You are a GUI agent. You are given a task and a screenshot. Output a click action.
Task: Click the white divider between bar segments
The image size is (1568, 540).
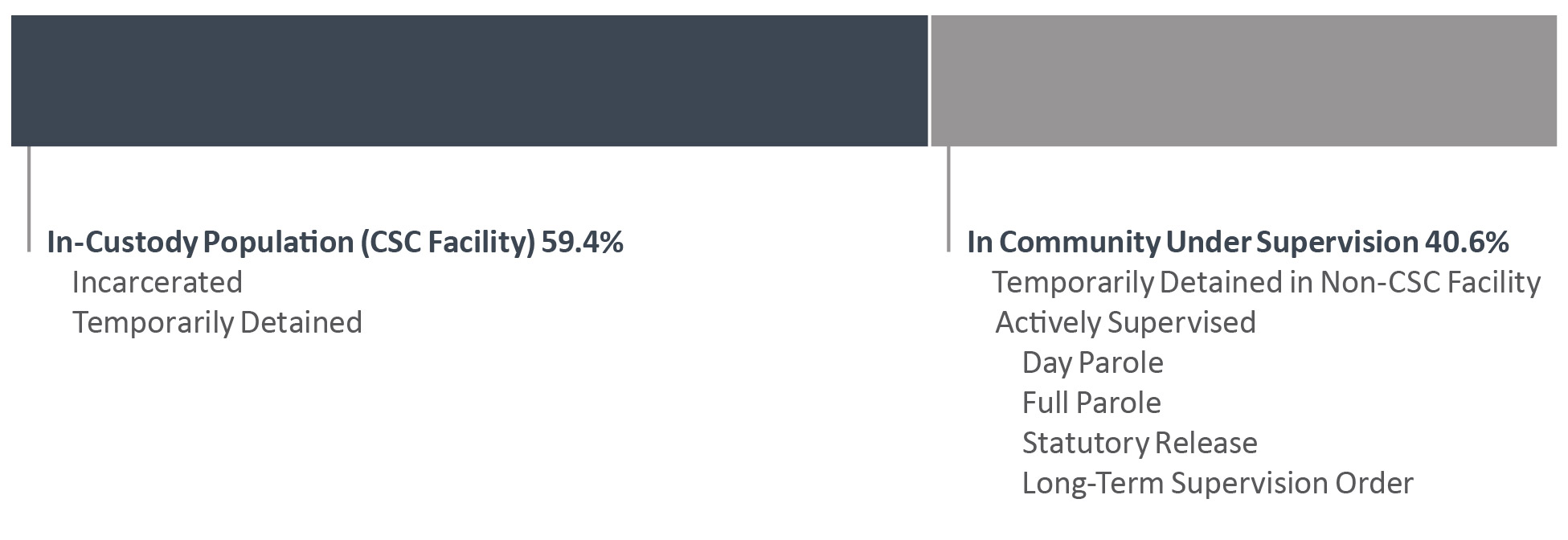click(929, 80)
